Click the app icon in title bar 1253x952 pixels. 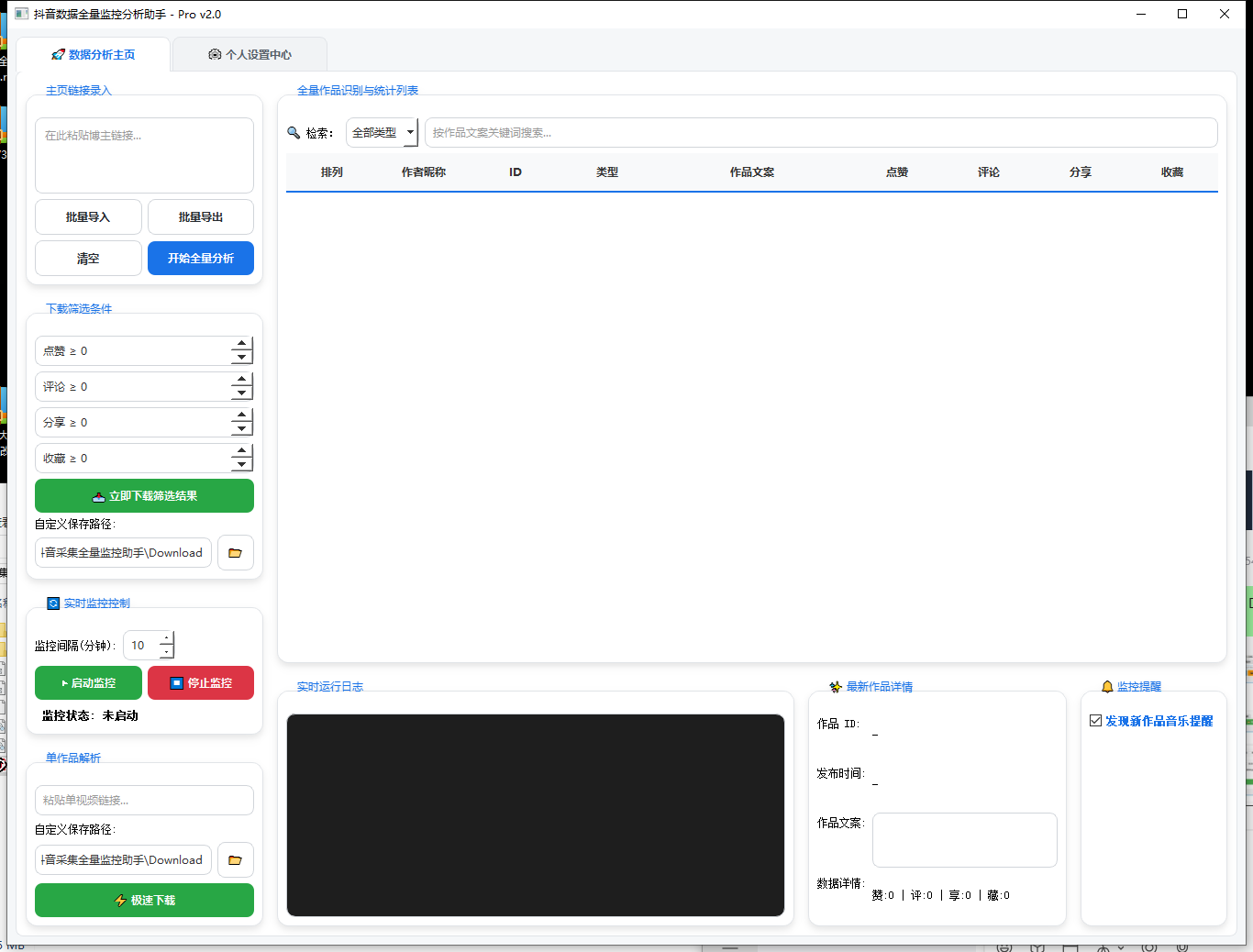coord(22,14)
